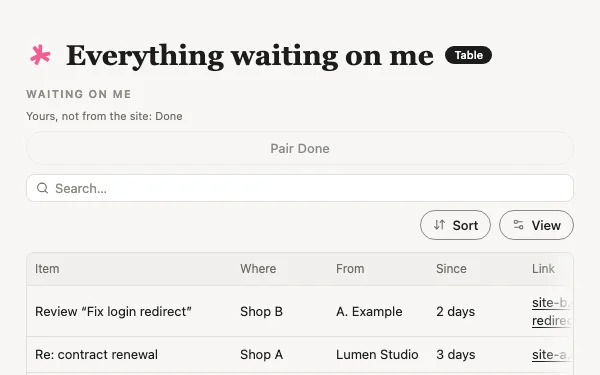
Task: Click the 3 days cell
Action: click(x=455, y=354)
